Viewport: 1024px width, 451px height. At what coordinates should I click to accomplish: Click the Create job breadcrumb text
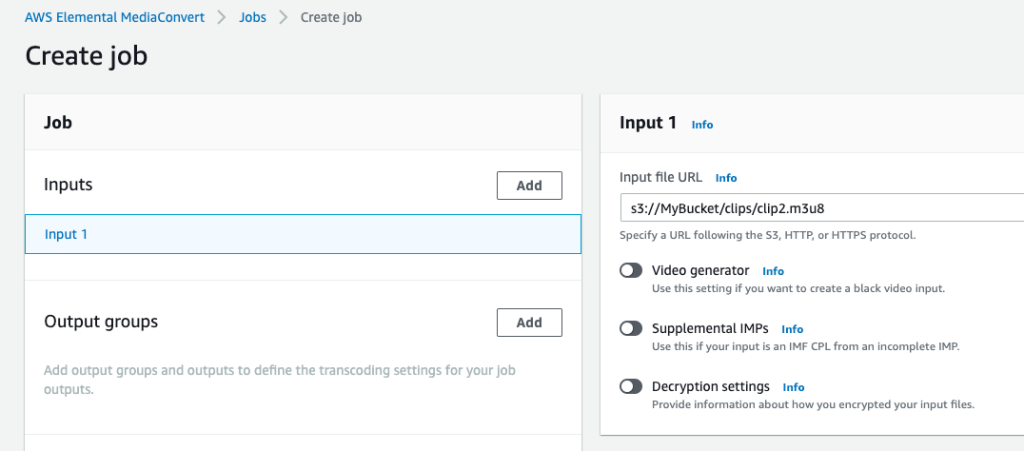[331, 18]
